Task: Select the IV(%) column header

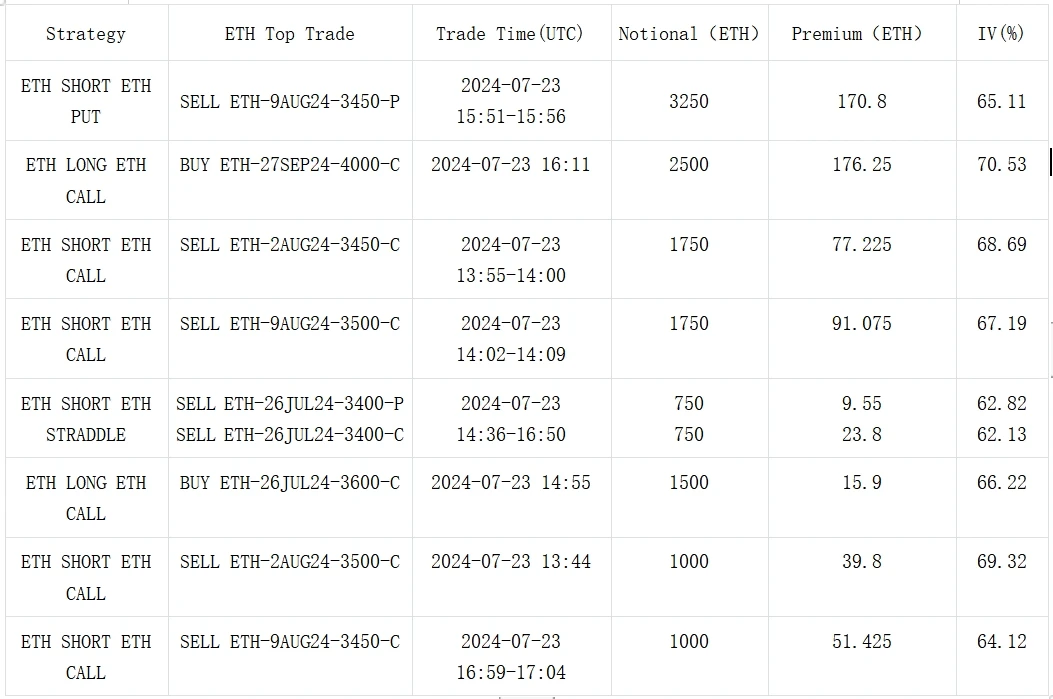Action: click(x=1001, y=34)
